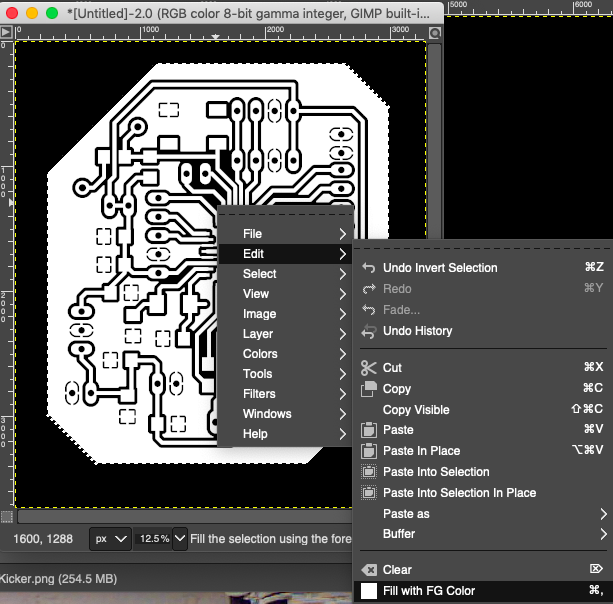Click the undo arrow icon beside Undo Invert Selection
613x604 pixels.
tap(368, 268)
